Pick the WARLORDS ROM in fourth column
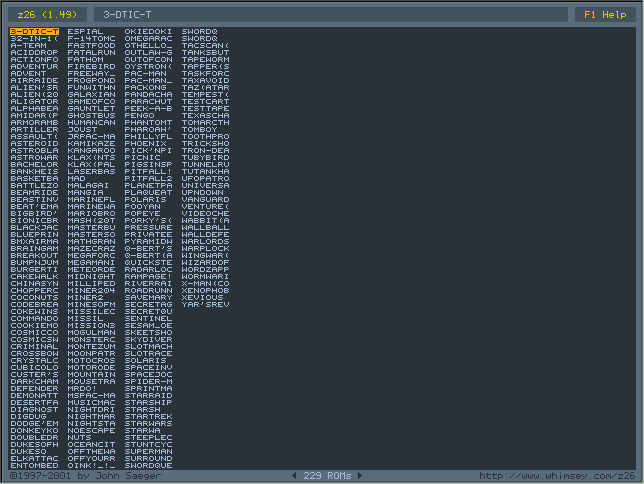 point(206,241)
